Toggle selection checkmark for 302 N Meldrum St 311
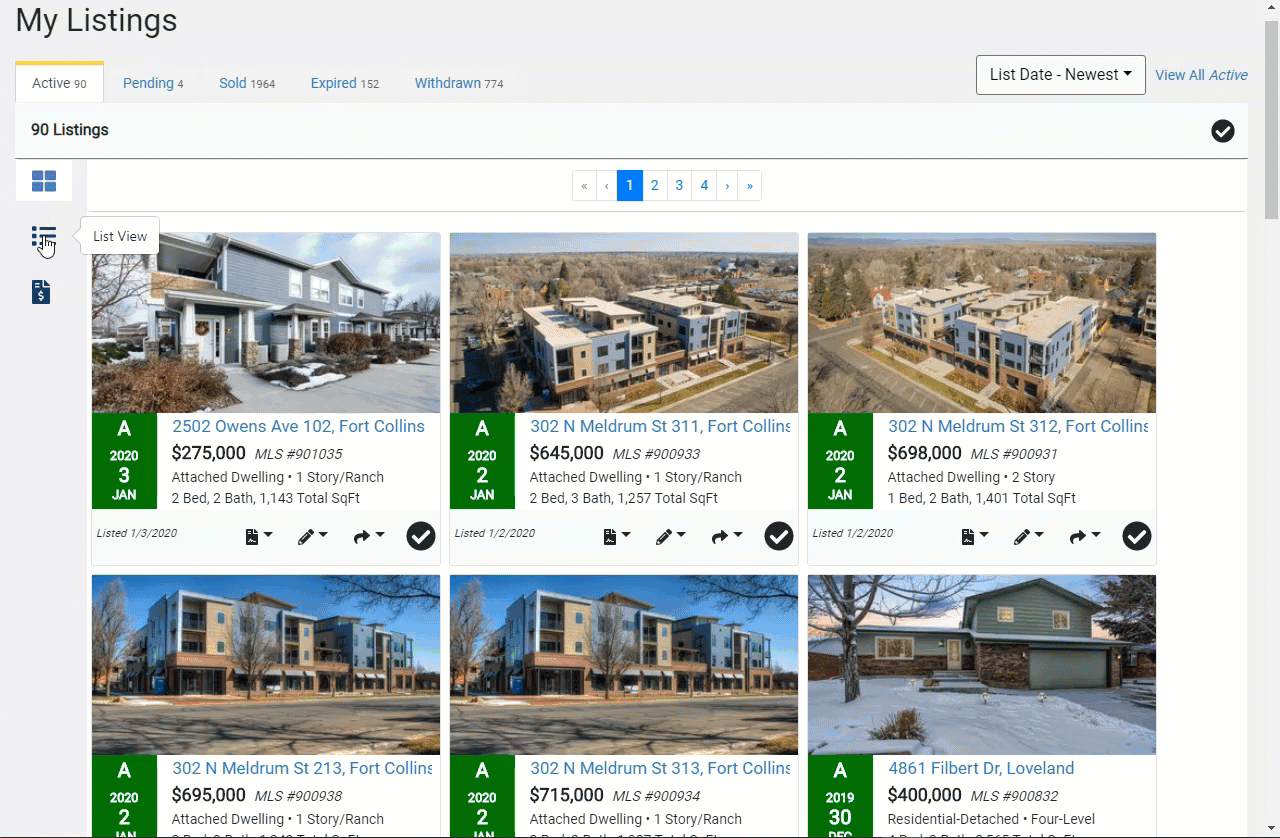The image size is (1280, 838). point(779,537)
